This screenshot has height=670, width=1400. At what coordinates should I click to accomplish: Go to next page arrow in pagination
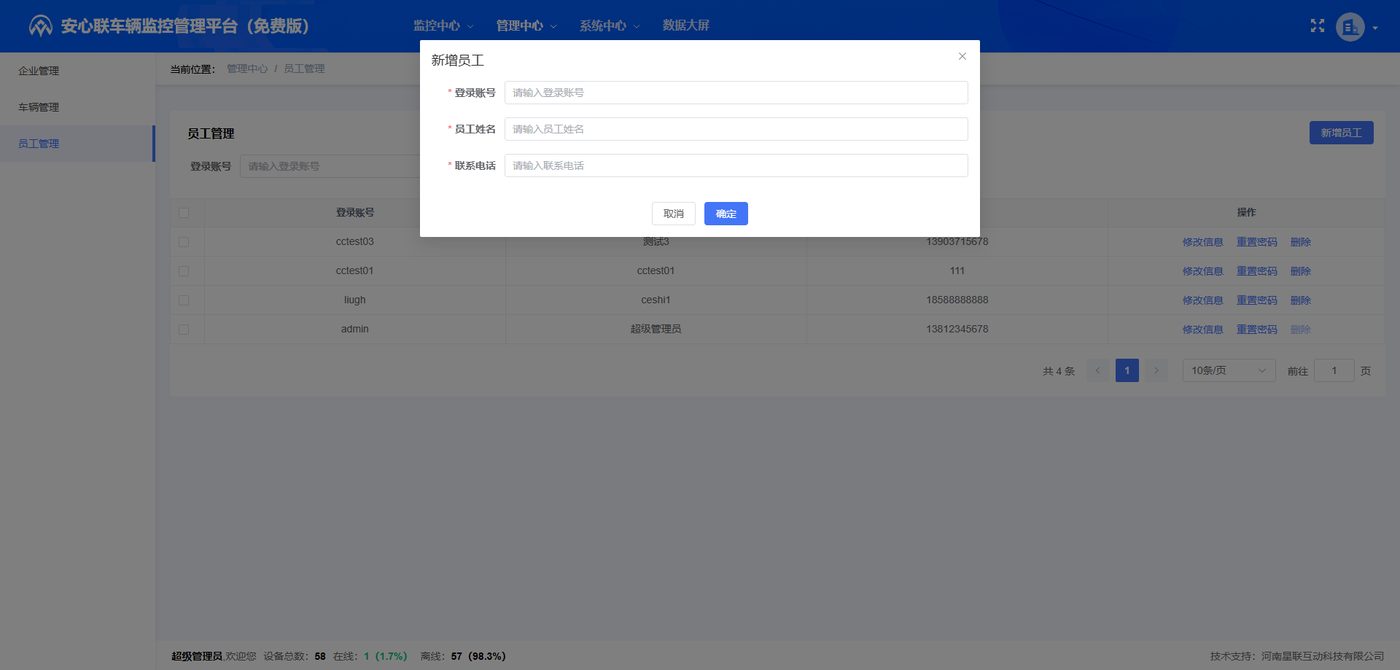tap(1156, 371)
